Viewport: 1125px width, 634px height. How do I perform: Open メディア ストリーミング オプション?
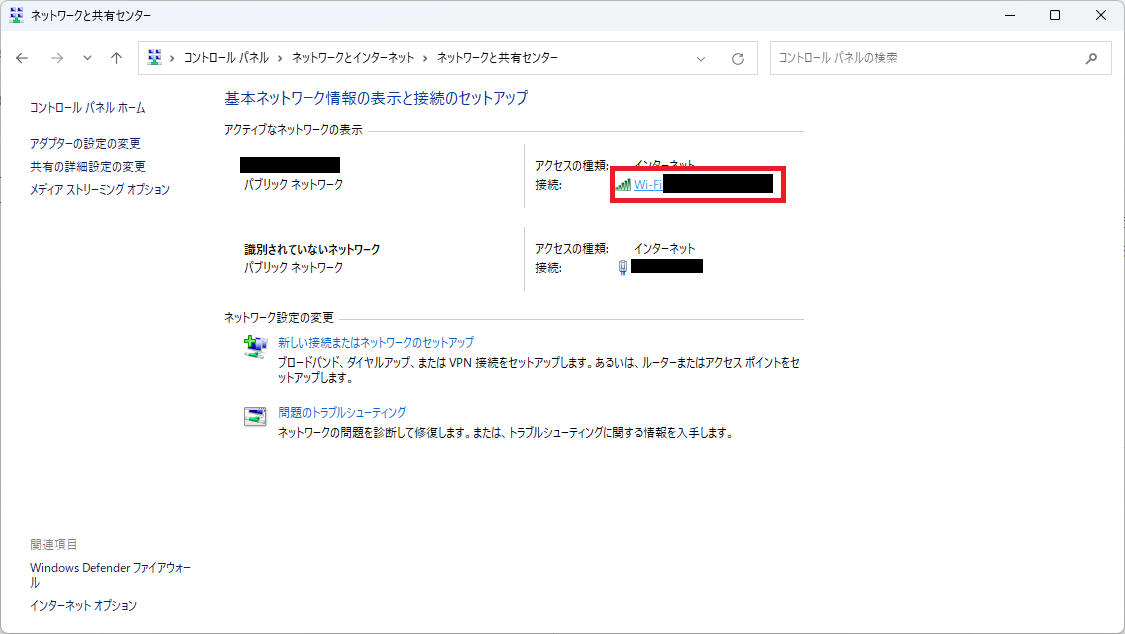click(x=100, y=189)
